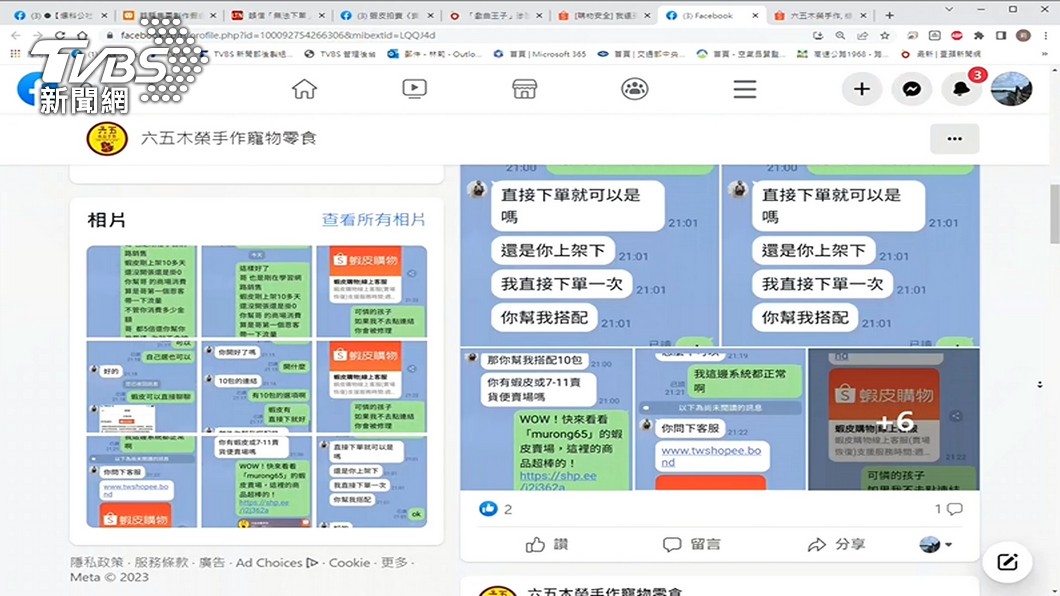Open the Facebook Home icon
This screenshot has height=596, width=1060.
point(304,89)
